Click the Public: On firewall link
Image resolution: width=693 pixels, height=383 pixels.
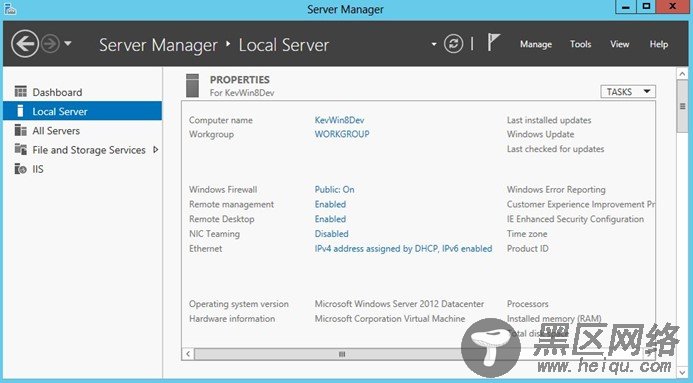pyautogui.click(x=334, y=189)
